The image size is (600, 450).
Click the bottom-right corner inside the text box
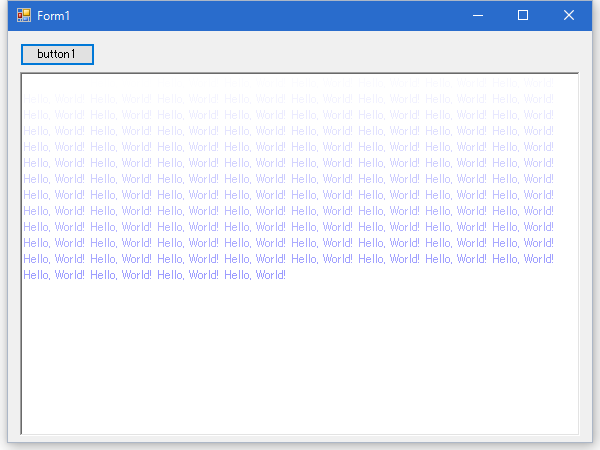pyautogui.click(x=572, y=428)
